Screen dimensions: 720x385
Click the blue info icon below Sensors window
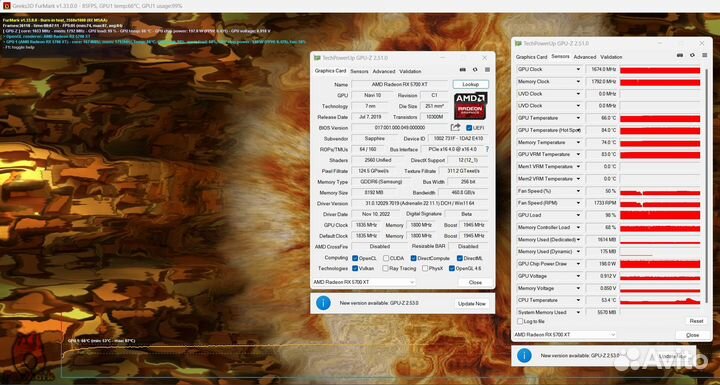pyautogui.click(x=524, y=355)
